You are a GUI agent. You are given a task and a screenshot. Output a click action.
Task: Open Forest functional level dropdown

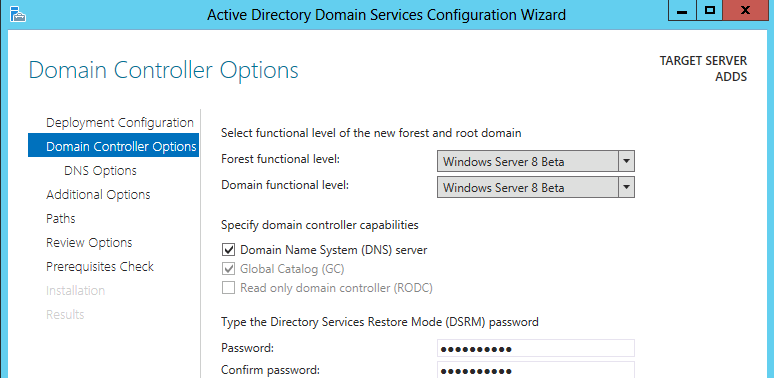[536, 161]
